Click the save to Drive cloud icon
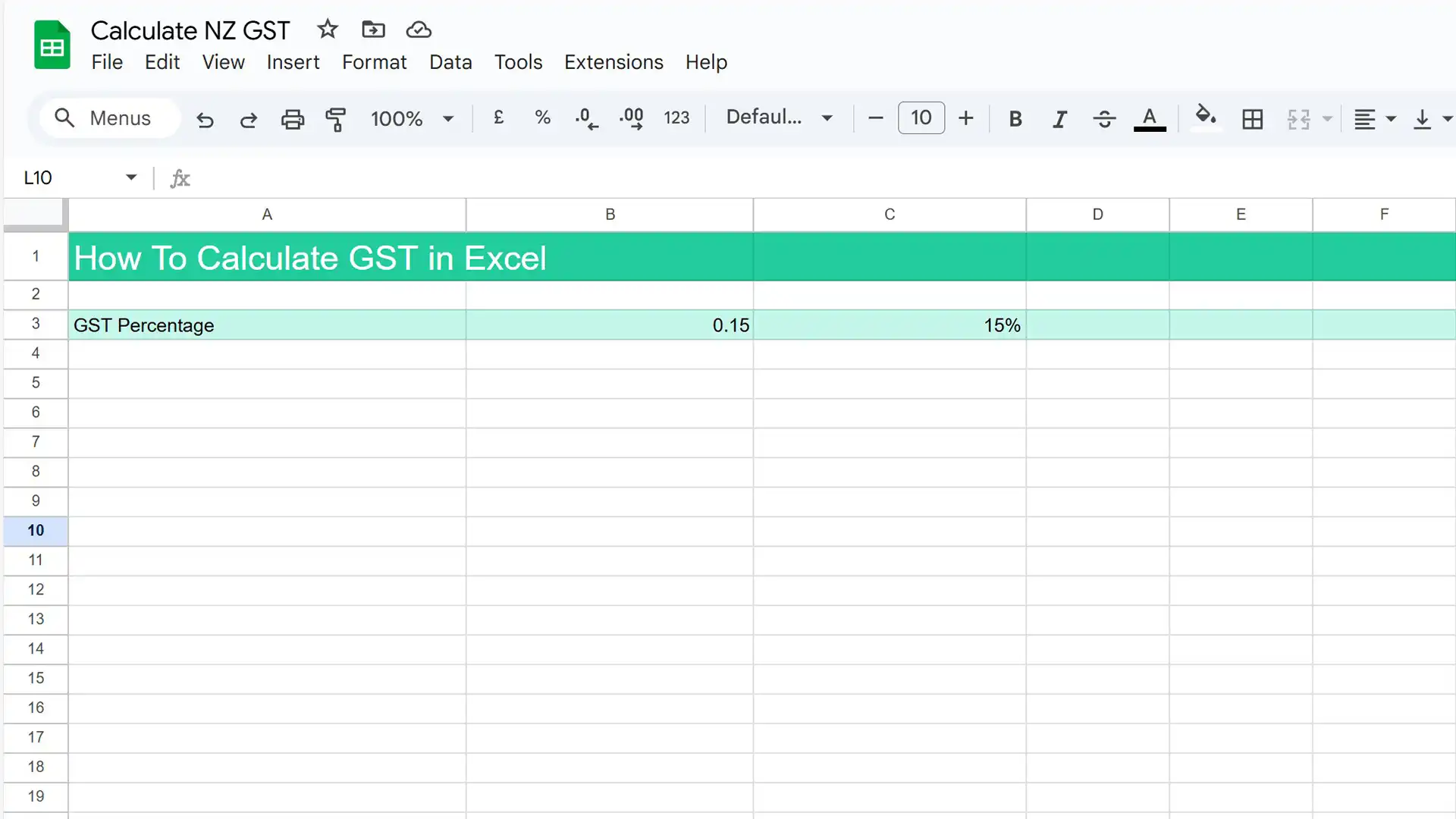The width and height of the screenshot is (1456, 819). [419, 30]
